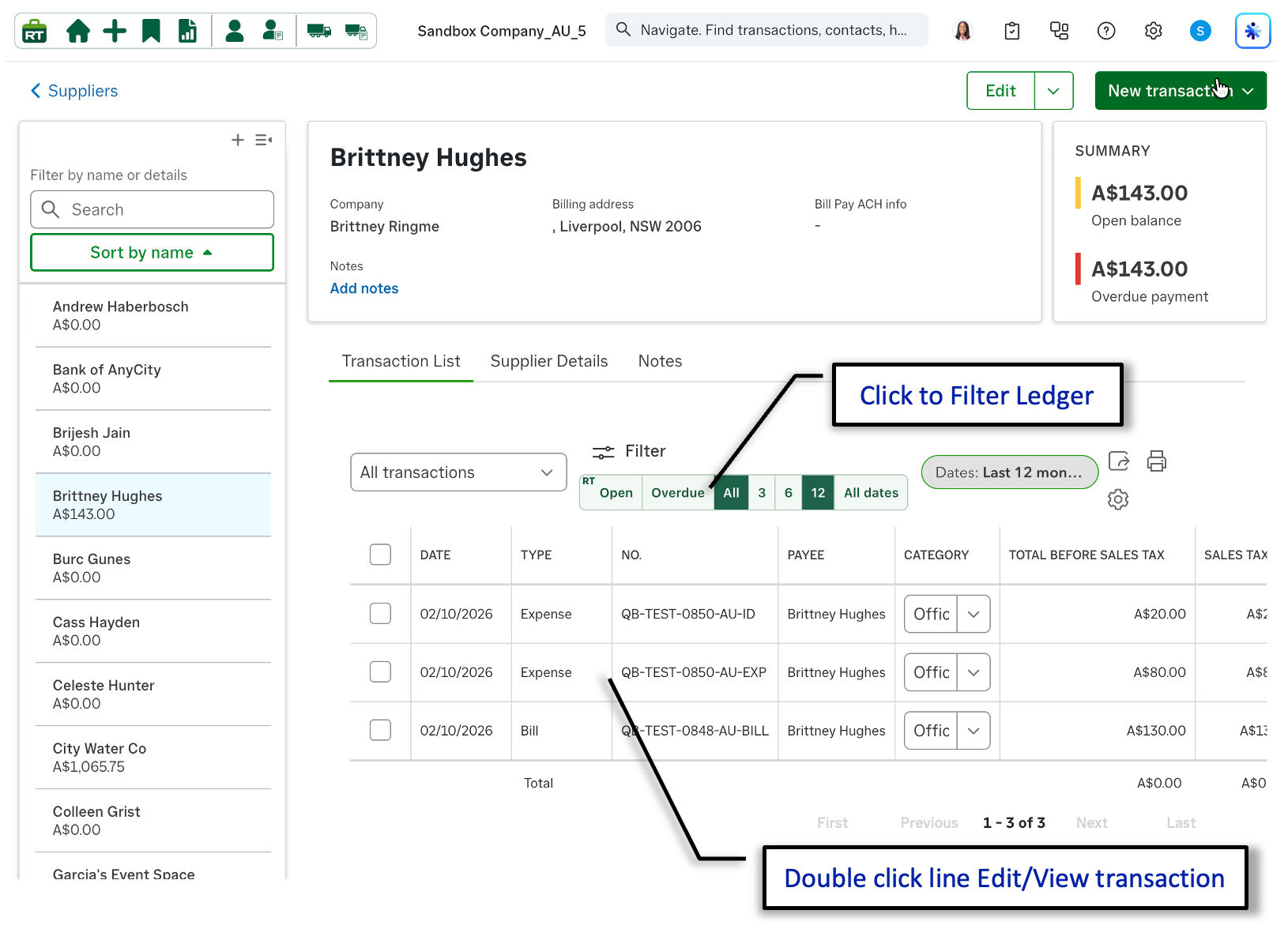The width and height of the screenshot is (1288, 929).
Task: Open suppliers truck icon
Action: point(319,31)
